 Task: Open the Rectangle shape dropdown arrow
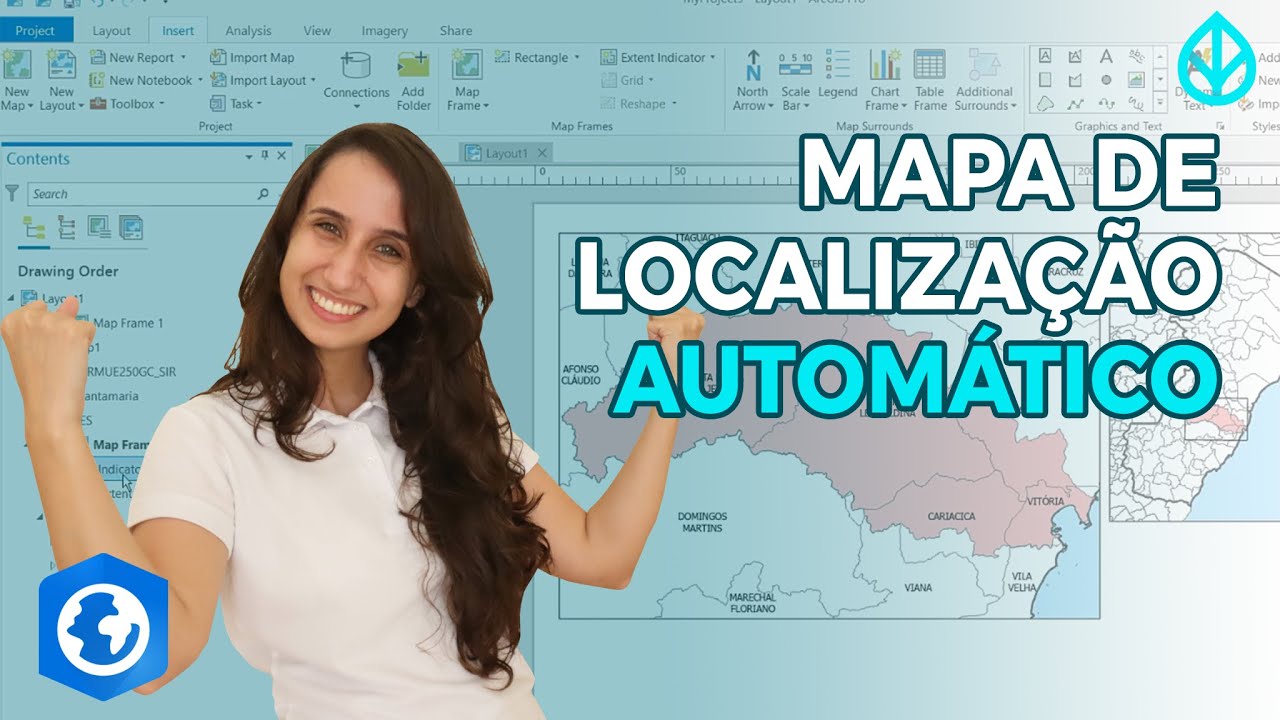tap(577, 58)
